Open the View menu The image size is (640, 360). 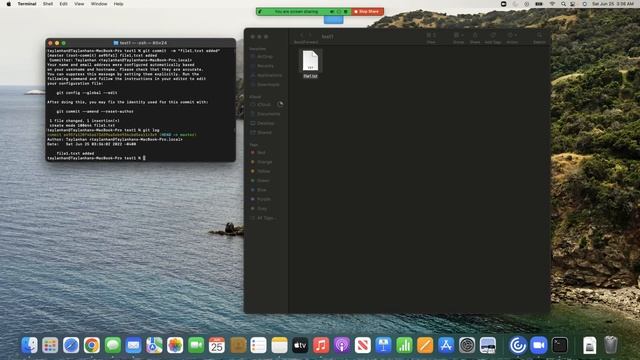(x=79, y=4)
